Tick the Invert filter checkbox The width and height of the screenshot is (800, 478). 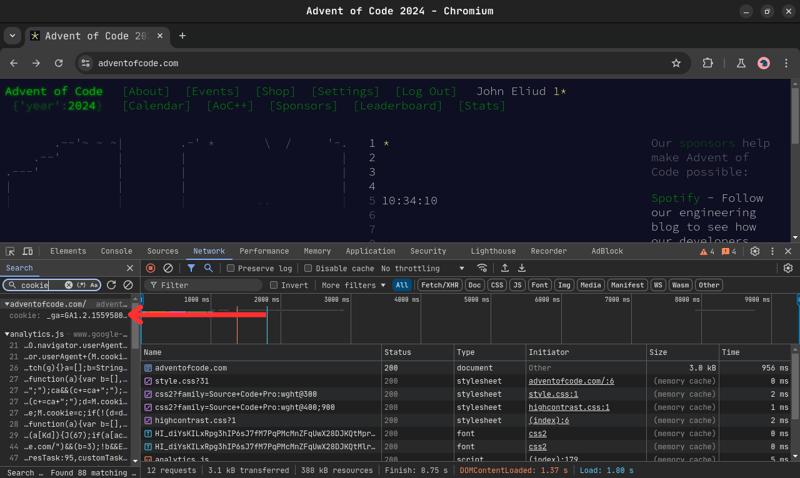point(274,285)
